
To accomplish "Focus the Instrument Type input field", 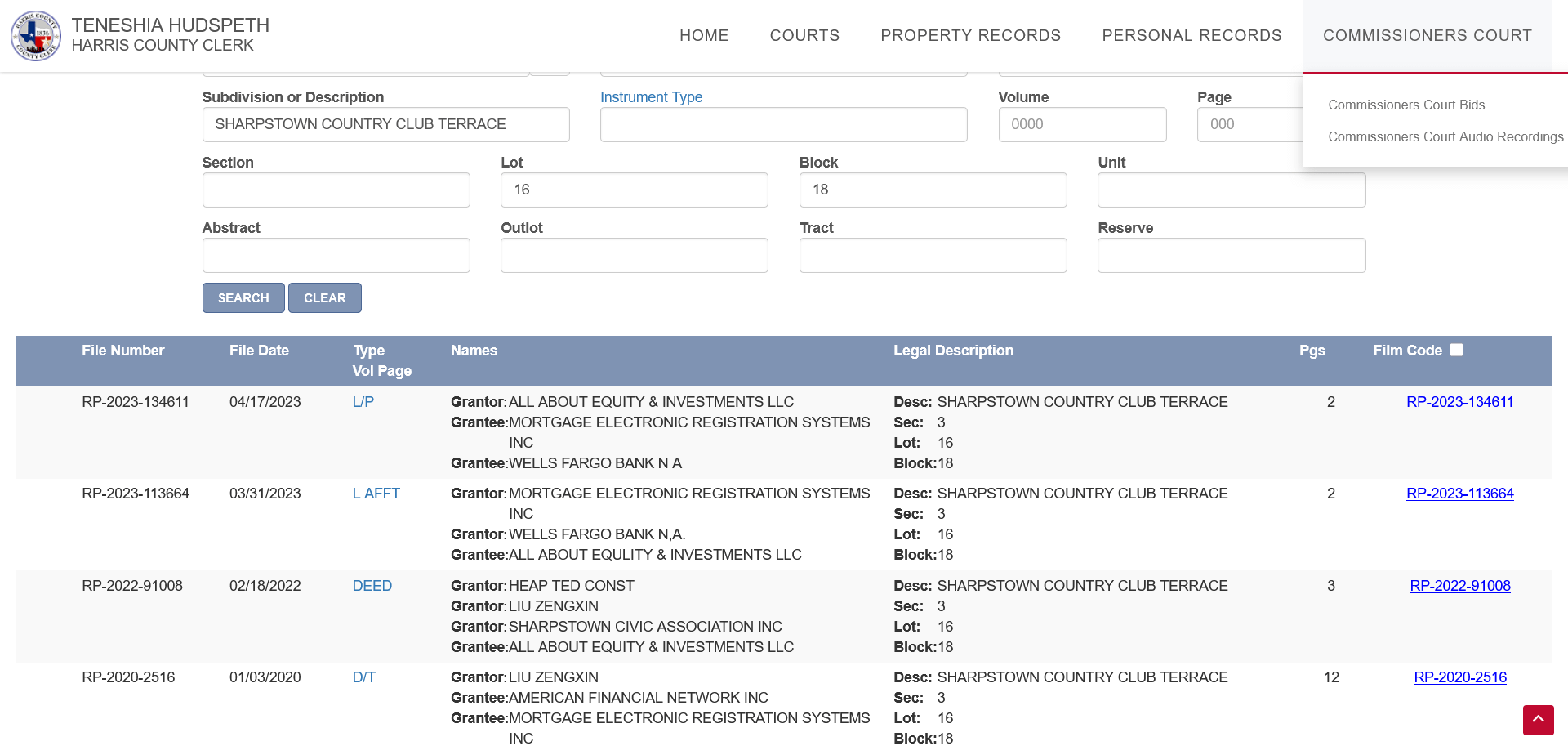I will (783, 124).
